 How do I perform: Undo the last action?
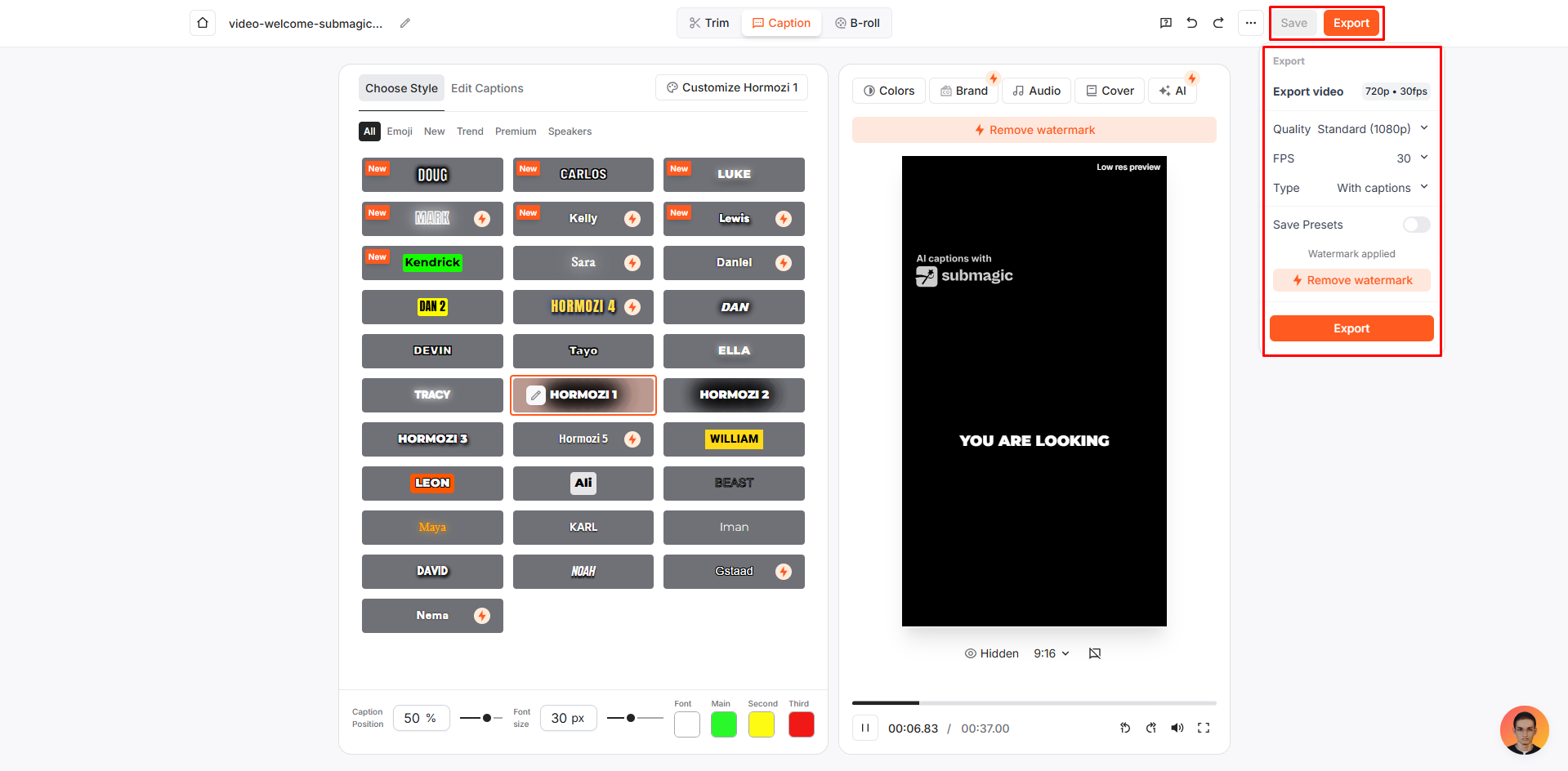[1192, 23]
